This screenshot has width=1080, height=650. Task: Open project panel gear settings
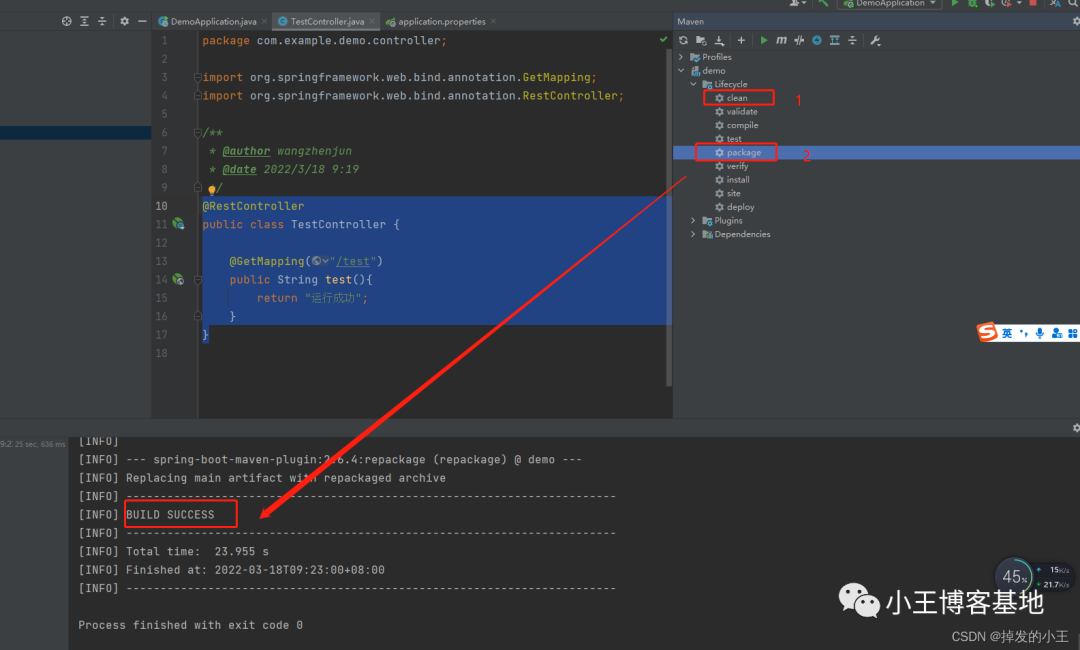pos(124,21)
